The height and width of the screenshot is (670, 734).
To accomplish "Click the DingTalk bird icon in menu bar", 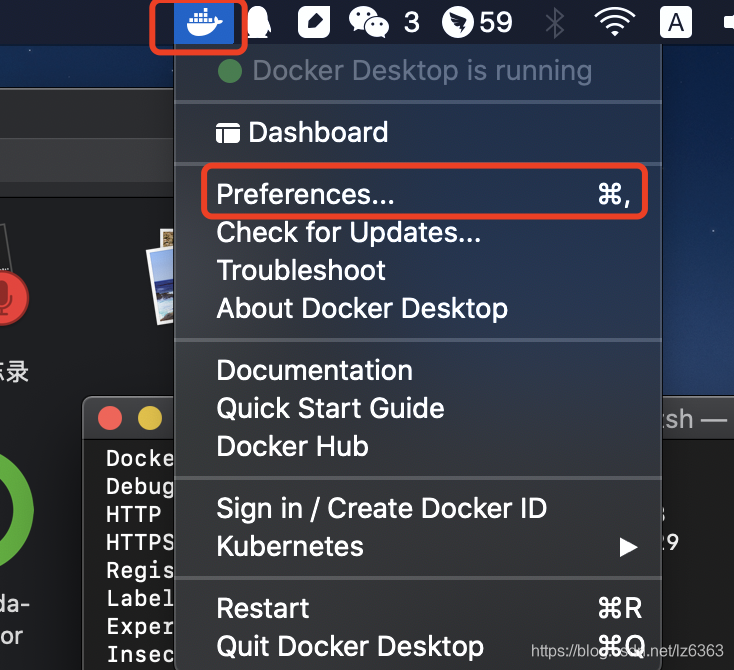I will click(x=458, y=22).
